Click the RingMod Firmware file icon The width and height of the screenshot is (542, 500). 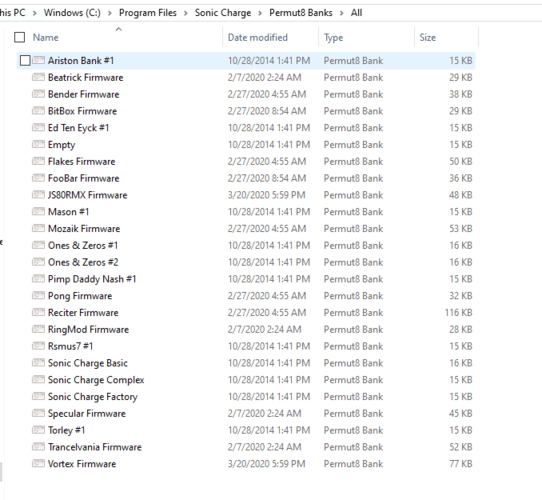38,329
